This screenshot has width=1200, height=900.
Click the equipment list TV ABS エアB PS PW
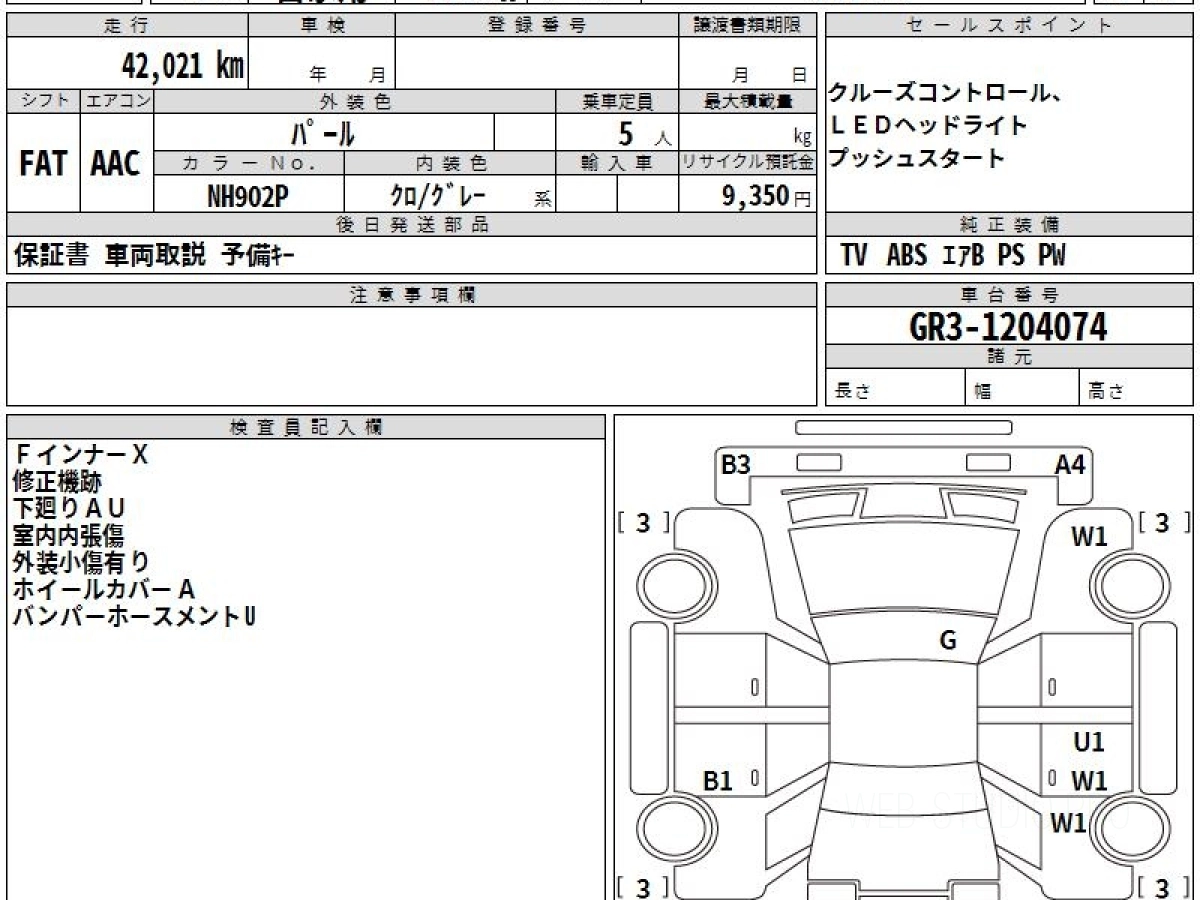click(953, 256)
